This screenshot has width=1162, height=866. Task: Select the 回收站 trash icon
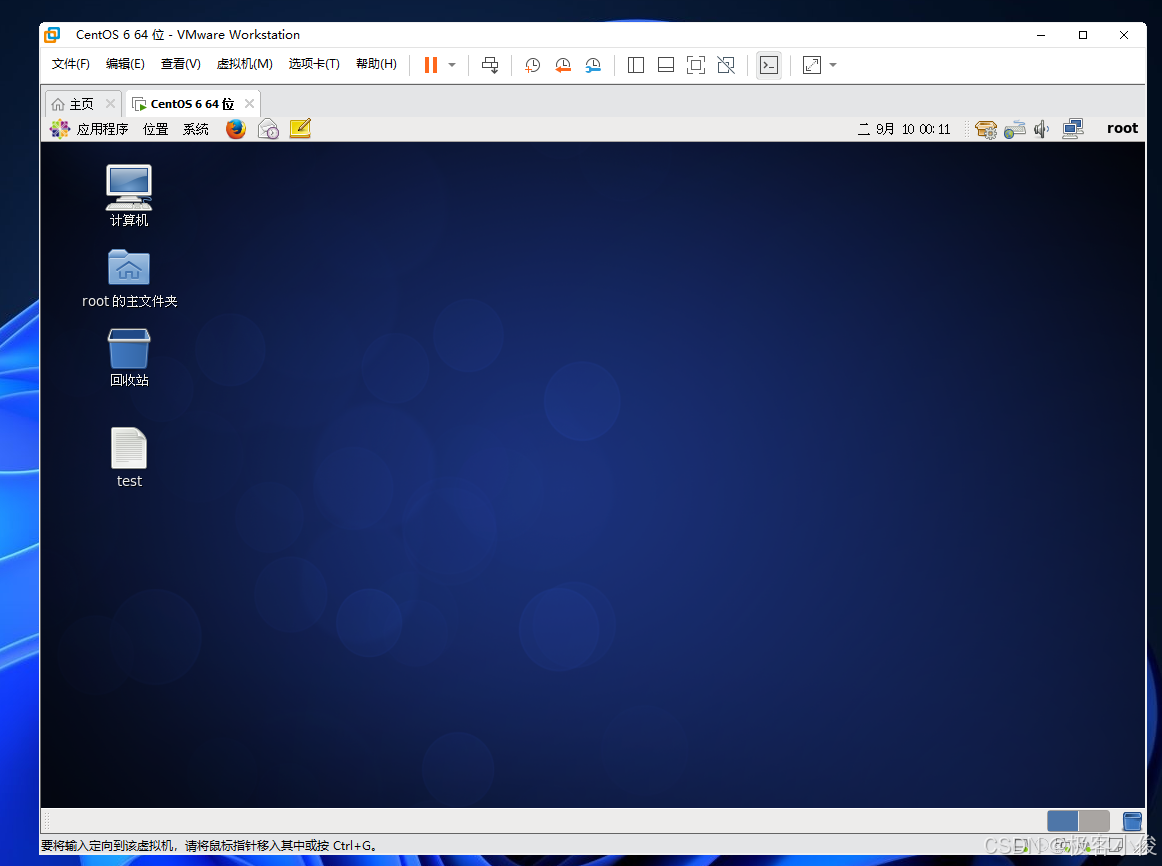pyautogui.click(x=129, y=358)
